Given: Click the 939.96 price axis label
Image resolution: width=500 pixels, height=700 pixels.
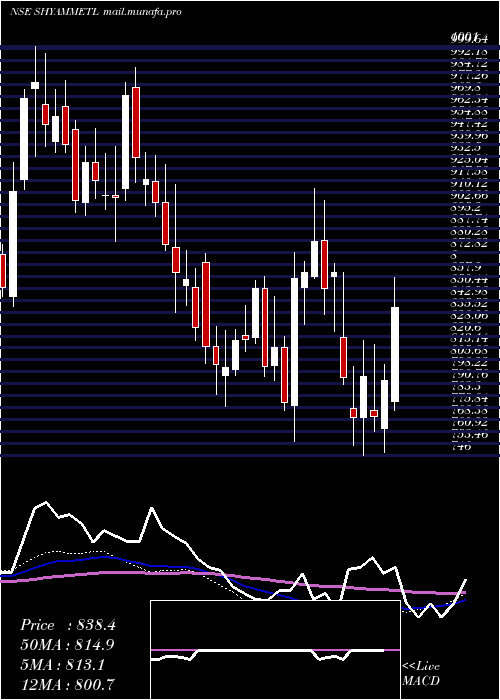Looking at the screenshot, I should coord(468,136).
